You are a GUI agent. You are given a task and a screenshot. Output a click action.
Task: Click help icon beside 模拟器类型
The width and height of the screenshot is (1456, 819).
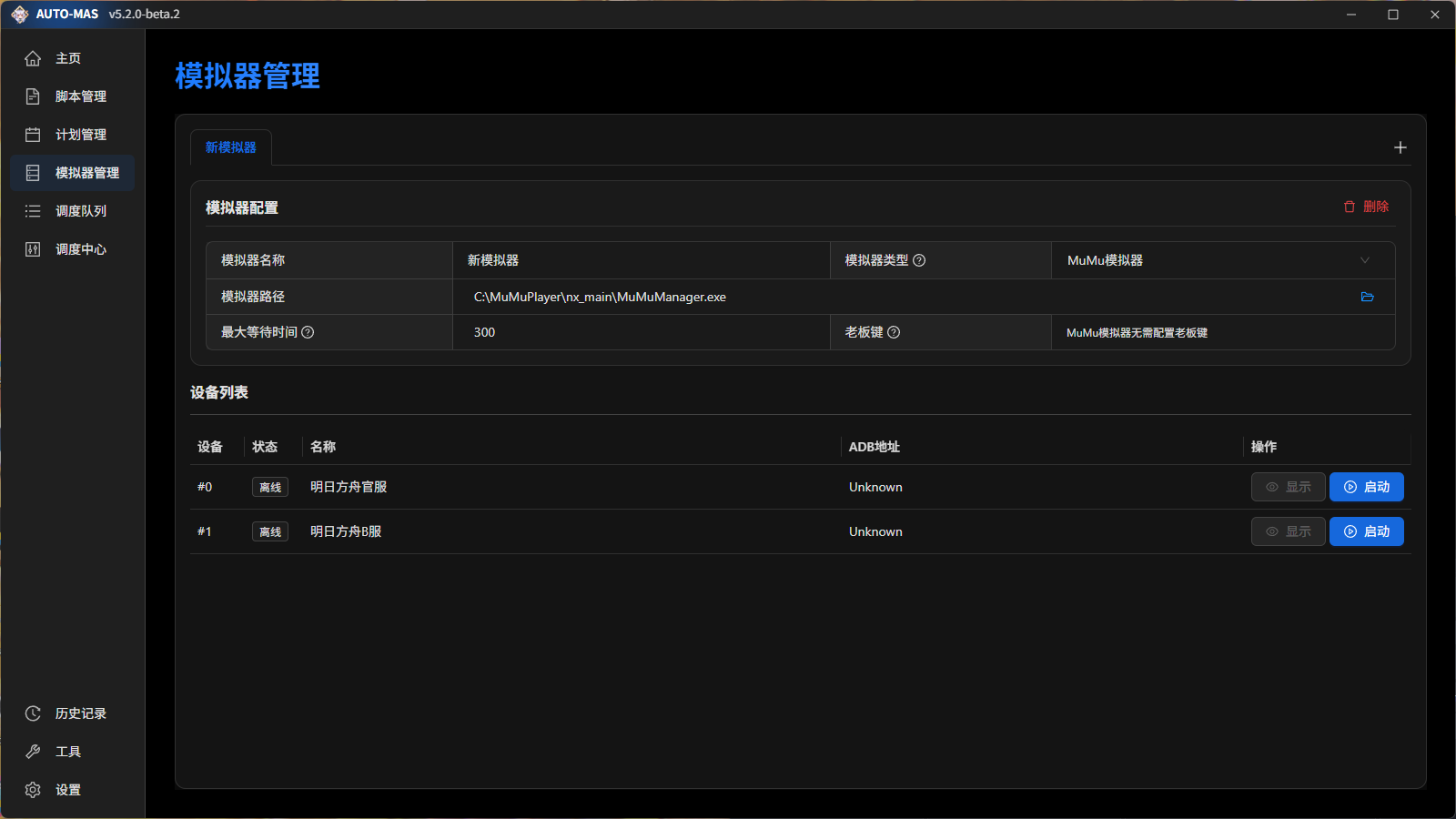[919, 260]
